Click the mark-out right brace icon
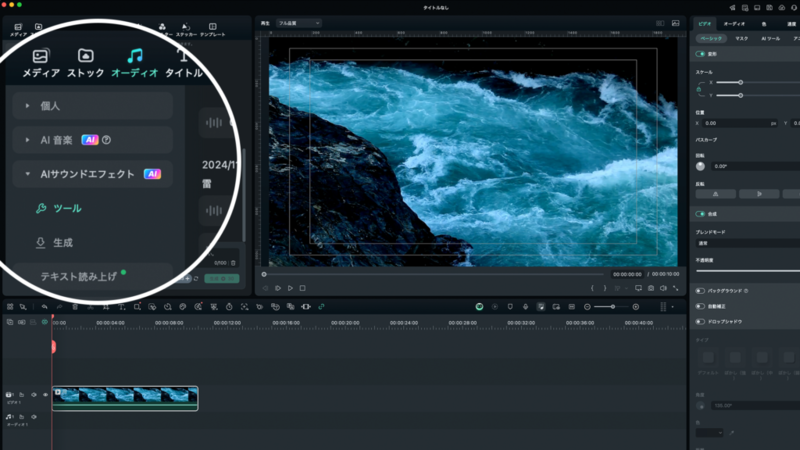The width and height of the screenshot is (800, 450). click(x=605, y=288)
